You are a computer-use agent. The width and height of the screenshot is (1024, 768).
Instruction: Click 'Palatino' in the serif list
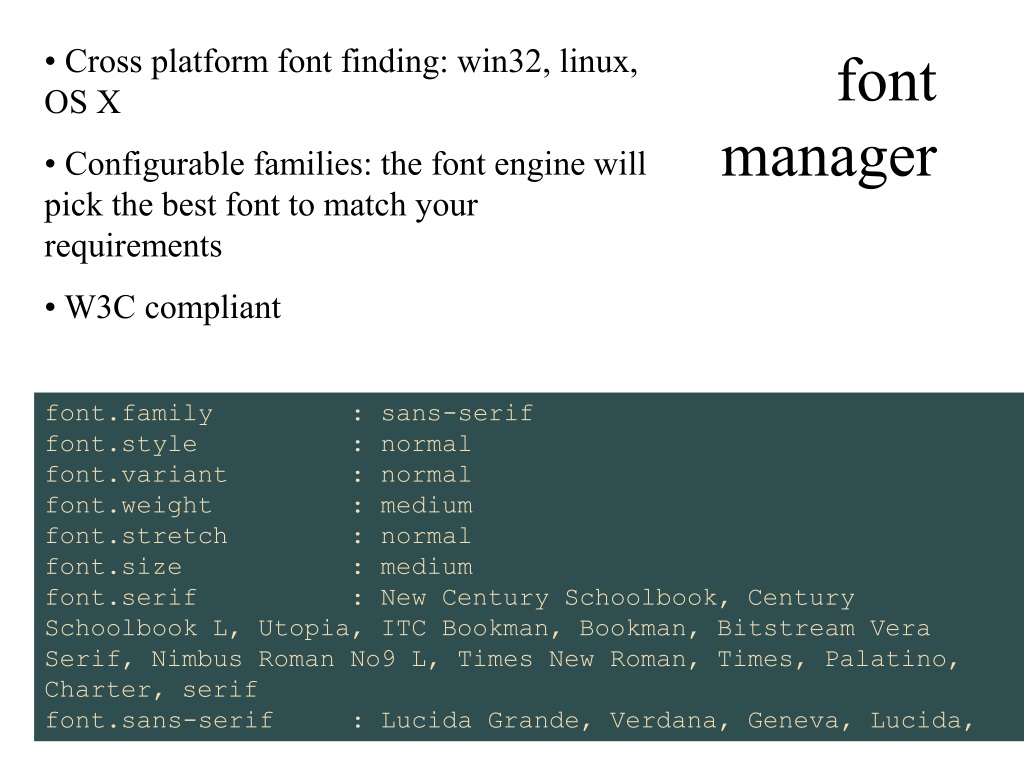tap(886, 658)
